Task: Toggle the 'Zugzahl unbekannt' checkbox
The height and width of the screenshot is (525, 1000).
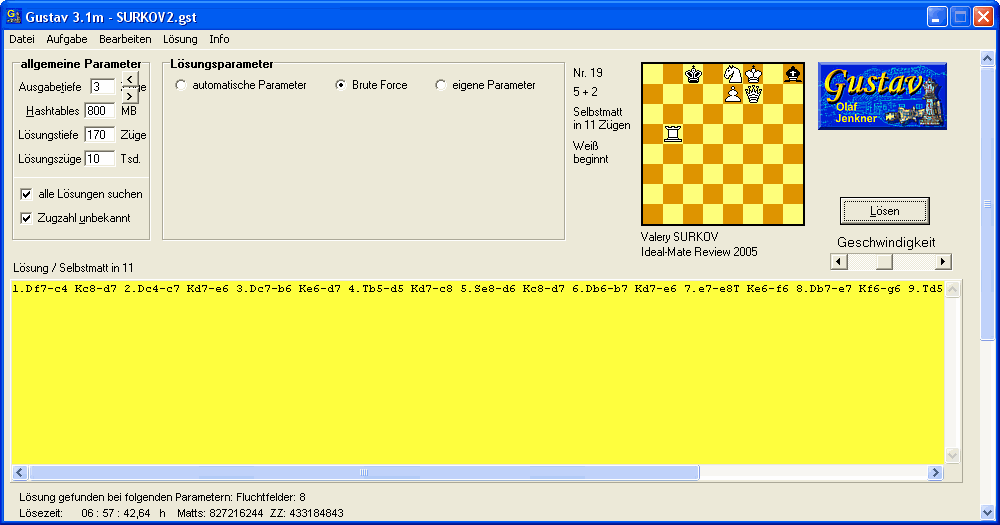Action: tap(27, 218)
